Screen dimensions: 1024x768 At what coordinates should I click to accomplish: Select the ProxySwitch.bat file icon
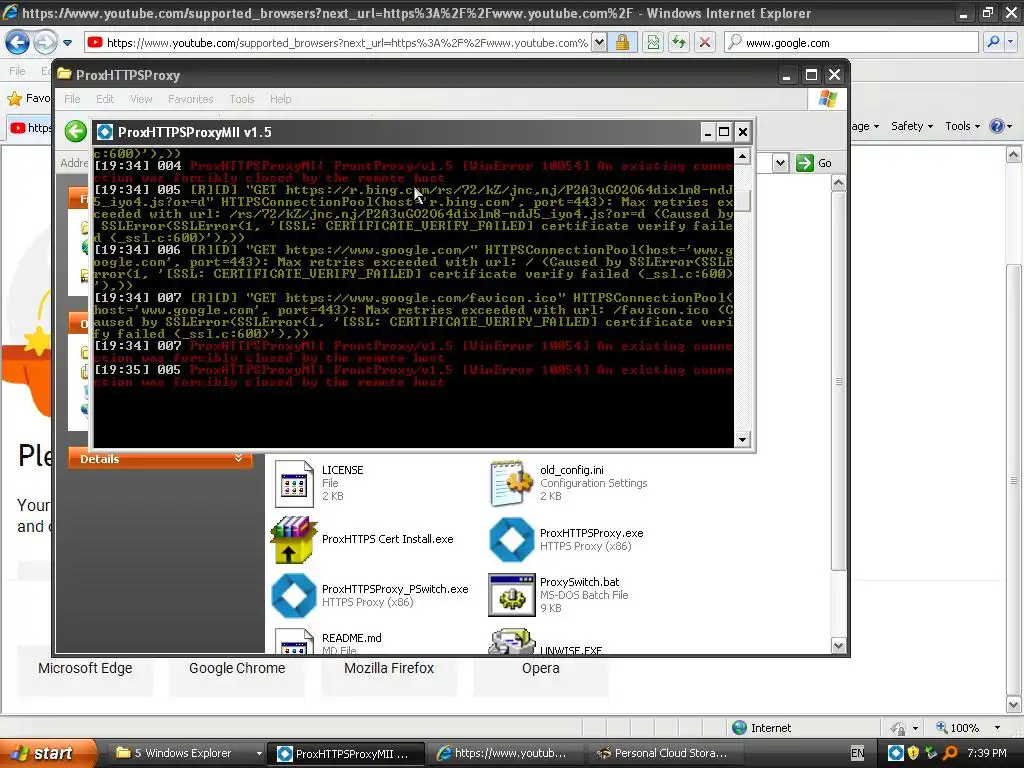coord(511,595)
